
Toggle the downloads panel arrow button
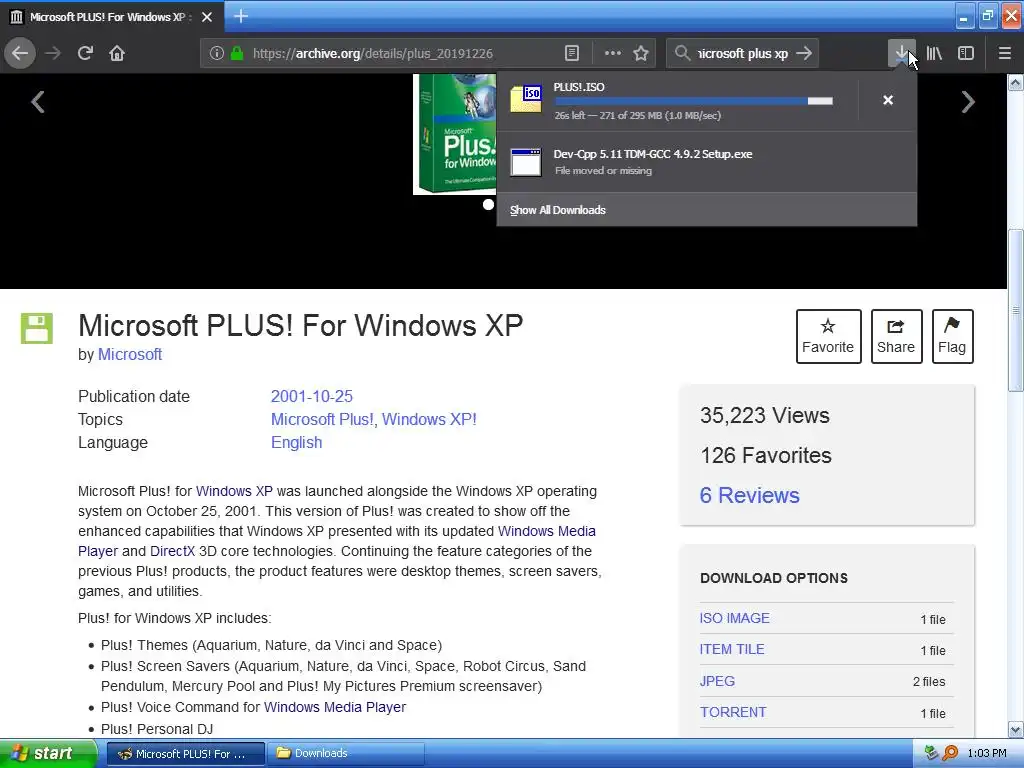[x=901, y=54]
